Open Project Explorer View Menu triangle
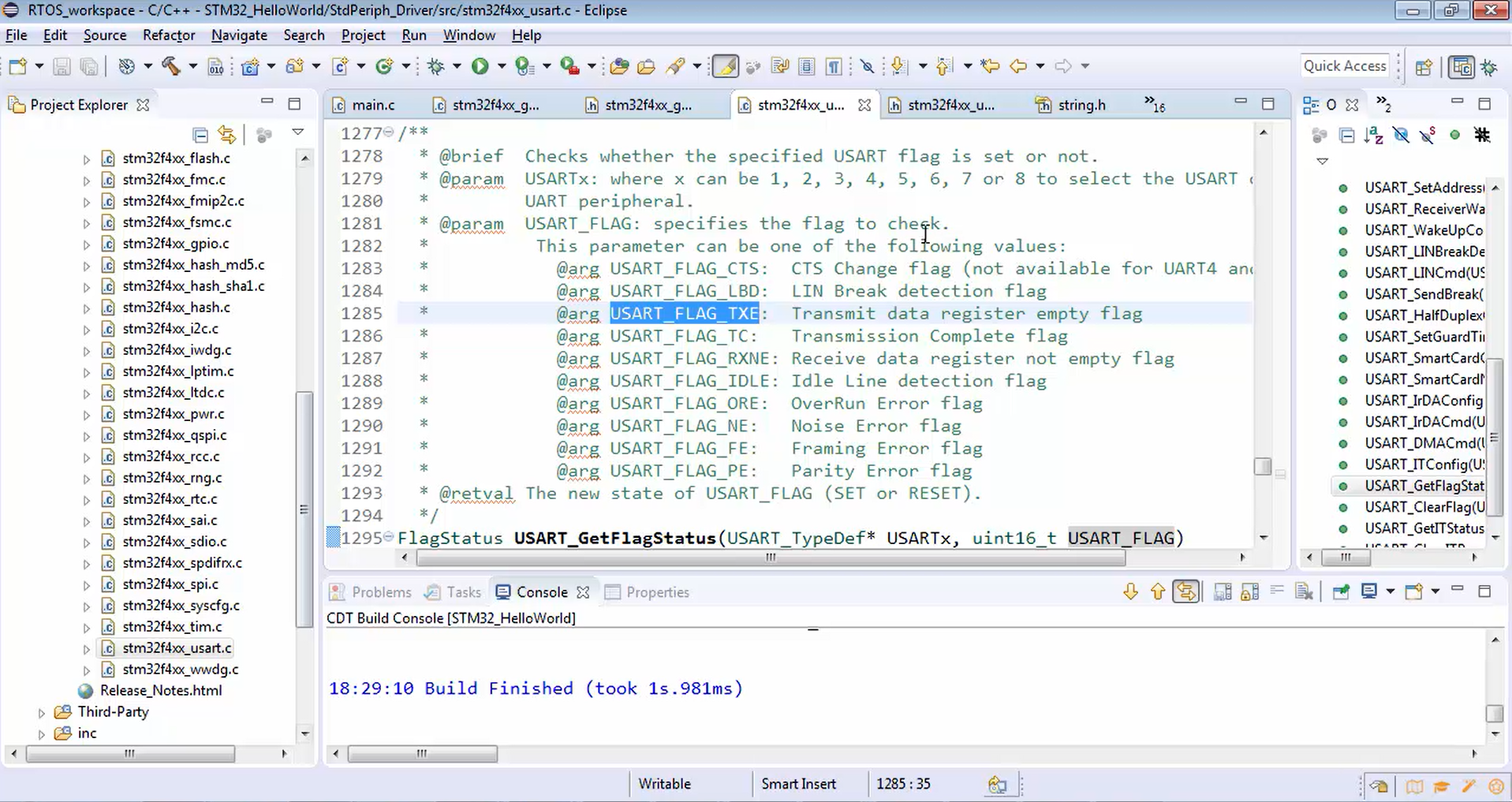This screenshot has width=1512, height=802. (x=297, y=132)
